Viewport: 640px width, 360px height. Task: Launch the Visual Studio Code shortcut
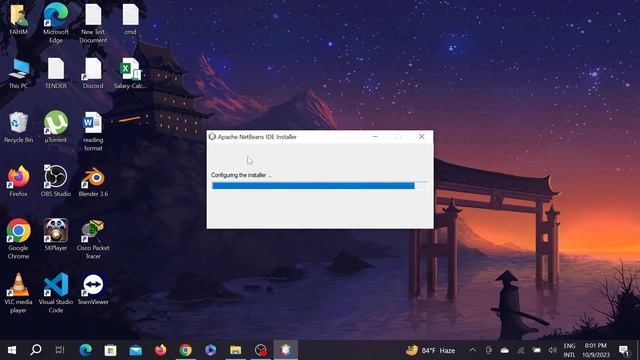56,293
